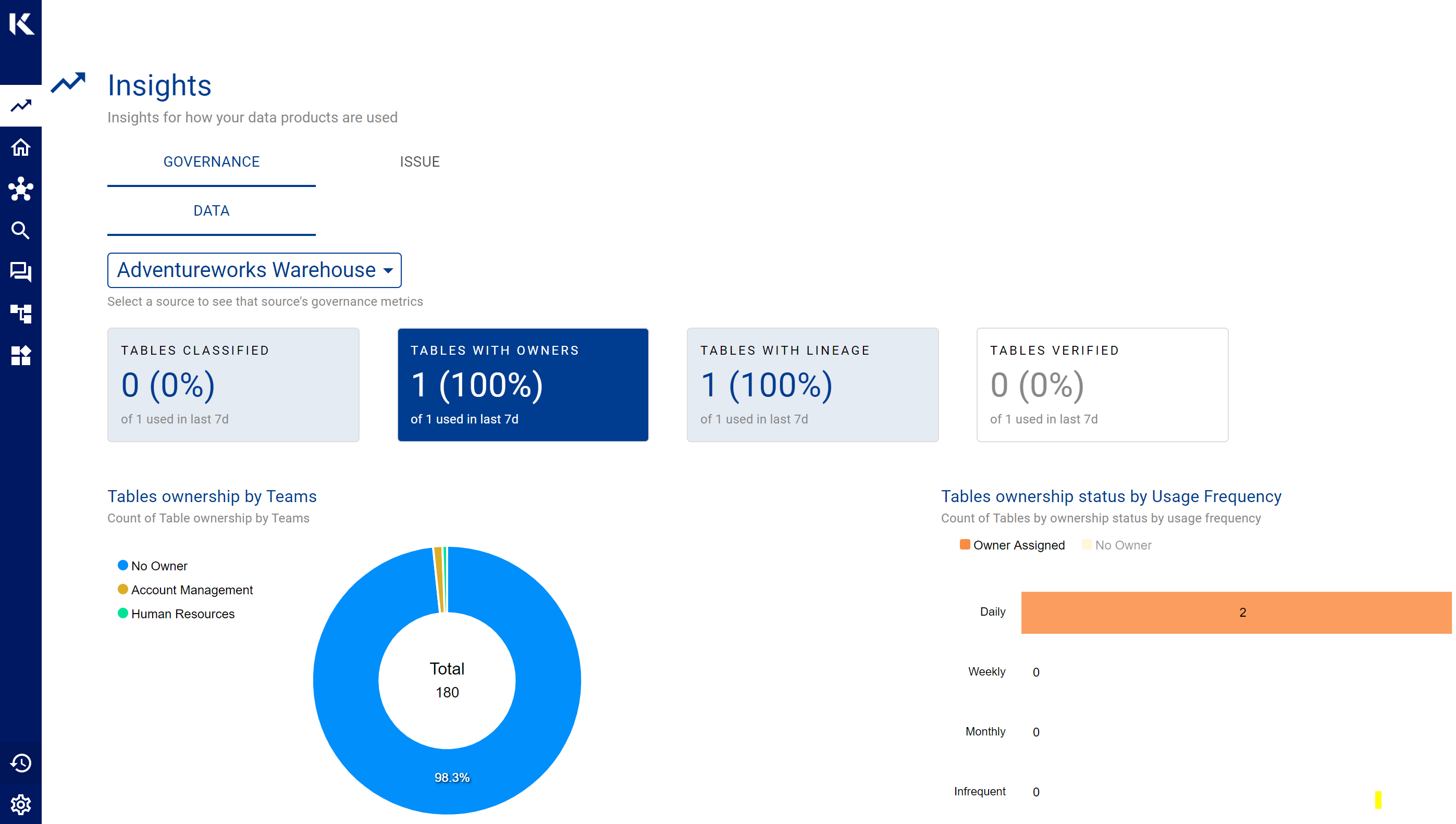Click the Weekly label in usage chart
Screen dimensions: 1456x824
click(x=986, y=672)
